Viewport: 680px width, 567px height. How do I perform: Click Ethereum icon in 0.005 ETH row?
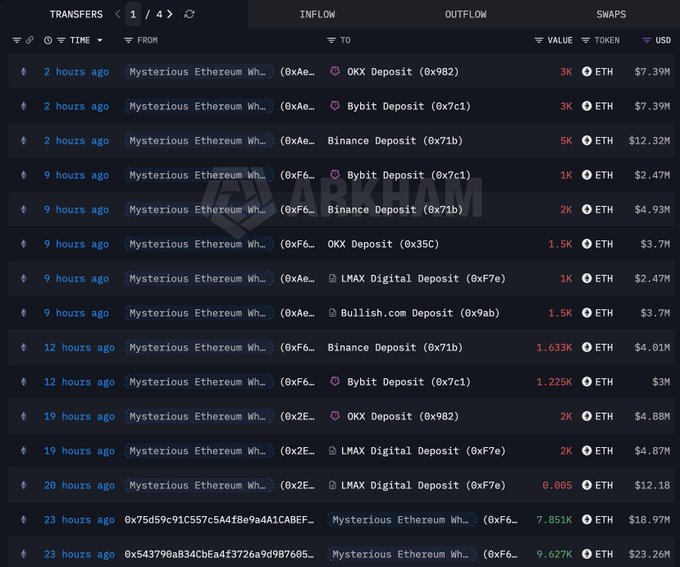[24, 485]
